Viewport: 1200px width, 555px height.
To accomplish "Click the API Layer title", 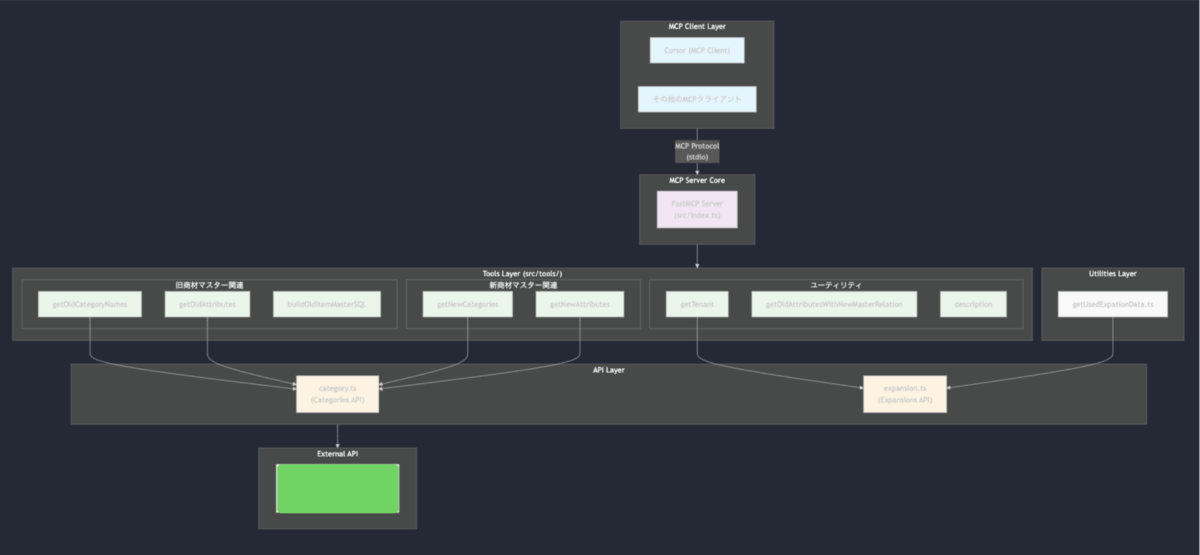I will (x=608, y=370).
